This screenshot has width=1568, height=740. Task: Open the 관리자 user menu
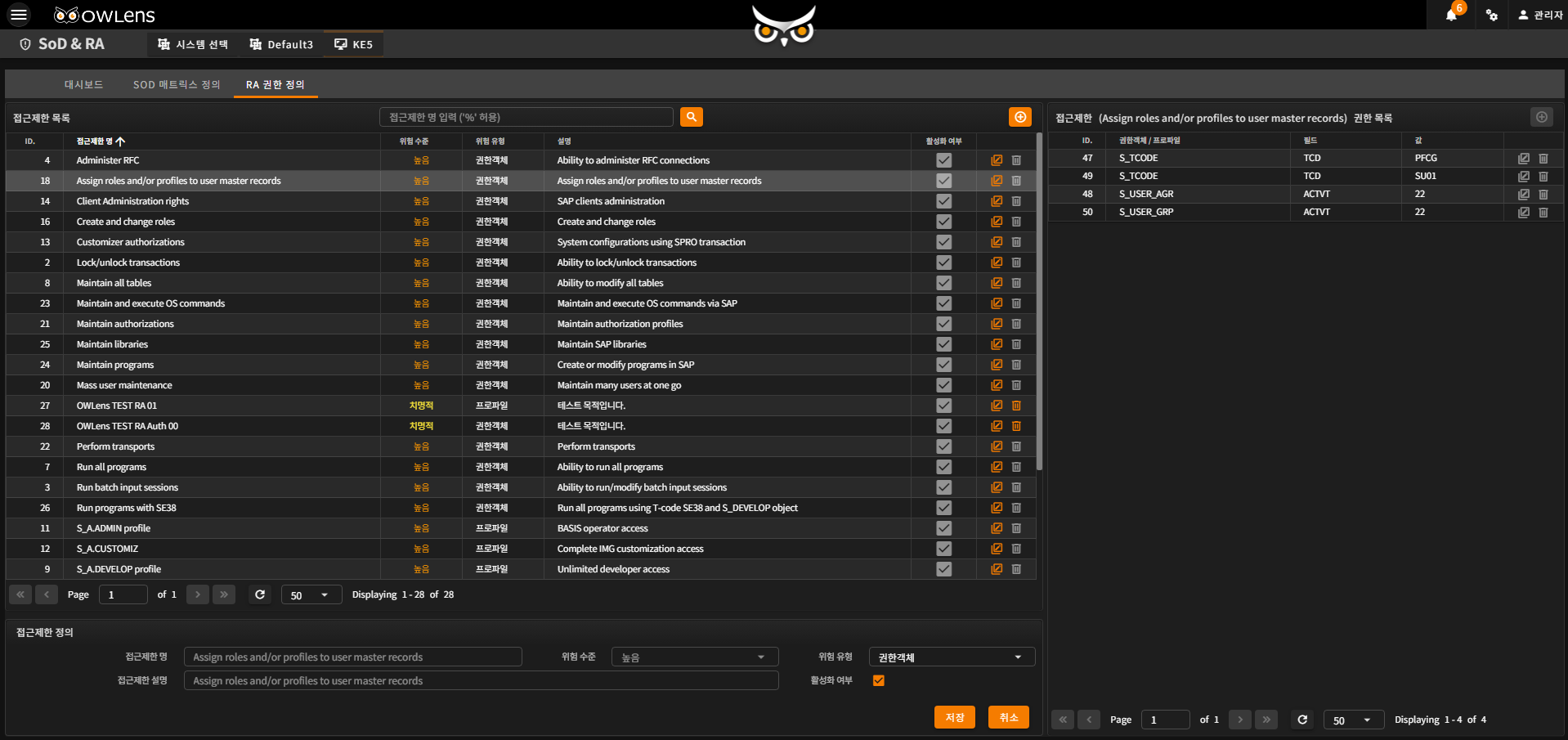1540,15
